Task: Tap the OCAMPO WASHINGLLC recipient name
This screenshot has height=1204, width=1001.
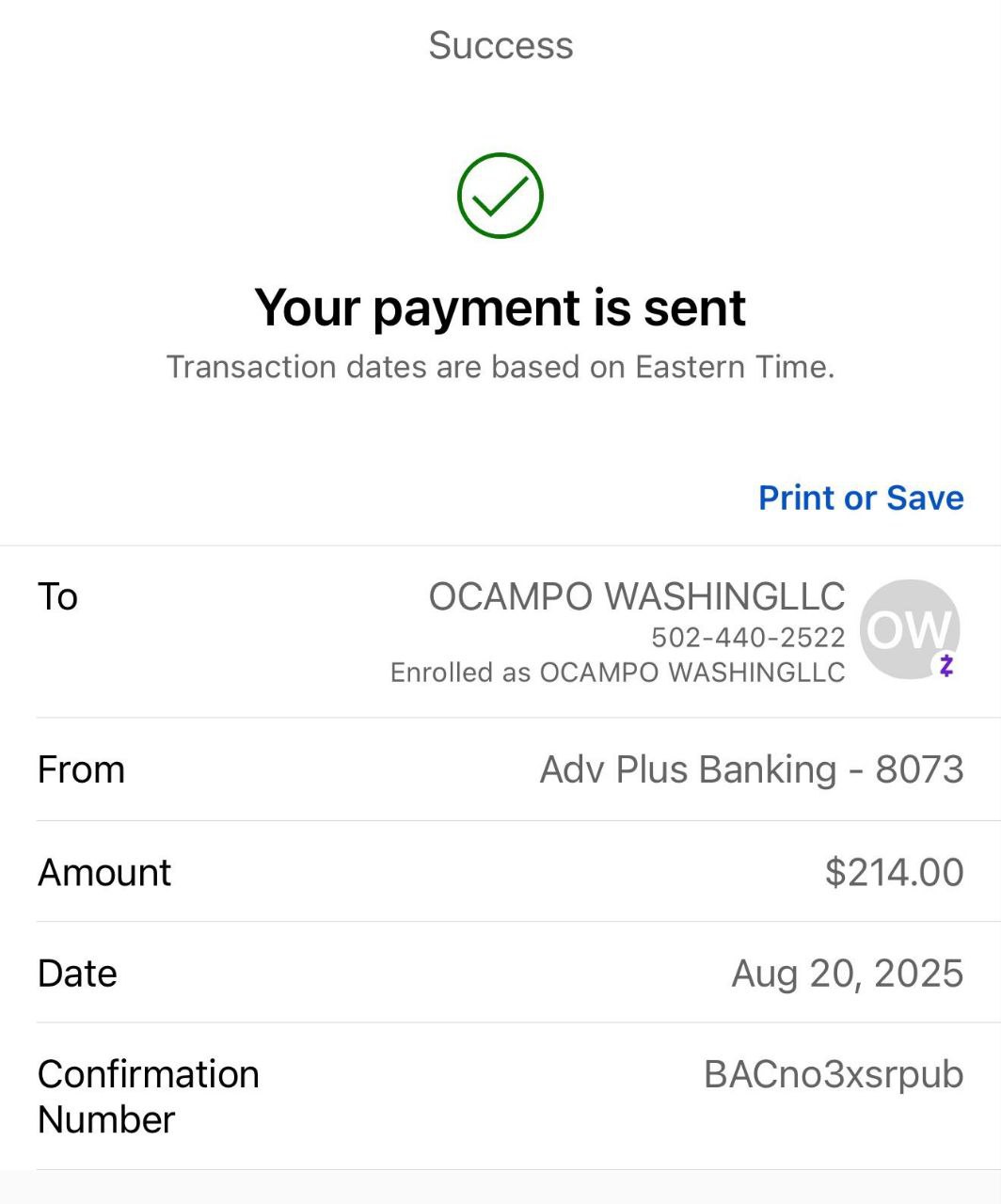Action: click(x=636, y=596)
